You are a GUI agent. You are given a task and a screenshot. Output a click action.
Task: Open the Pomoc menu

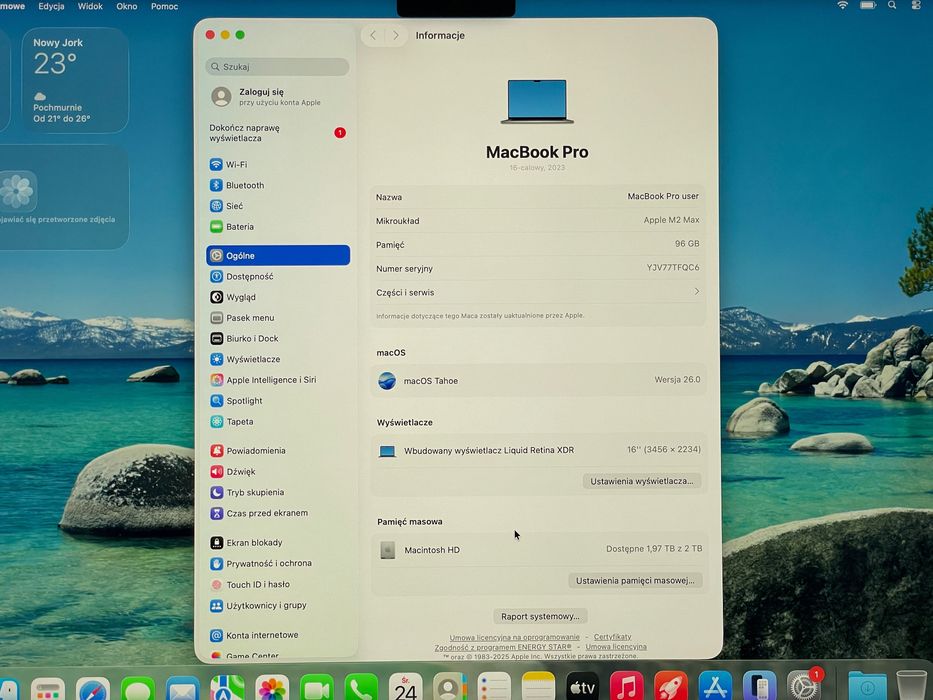[164, 7]
